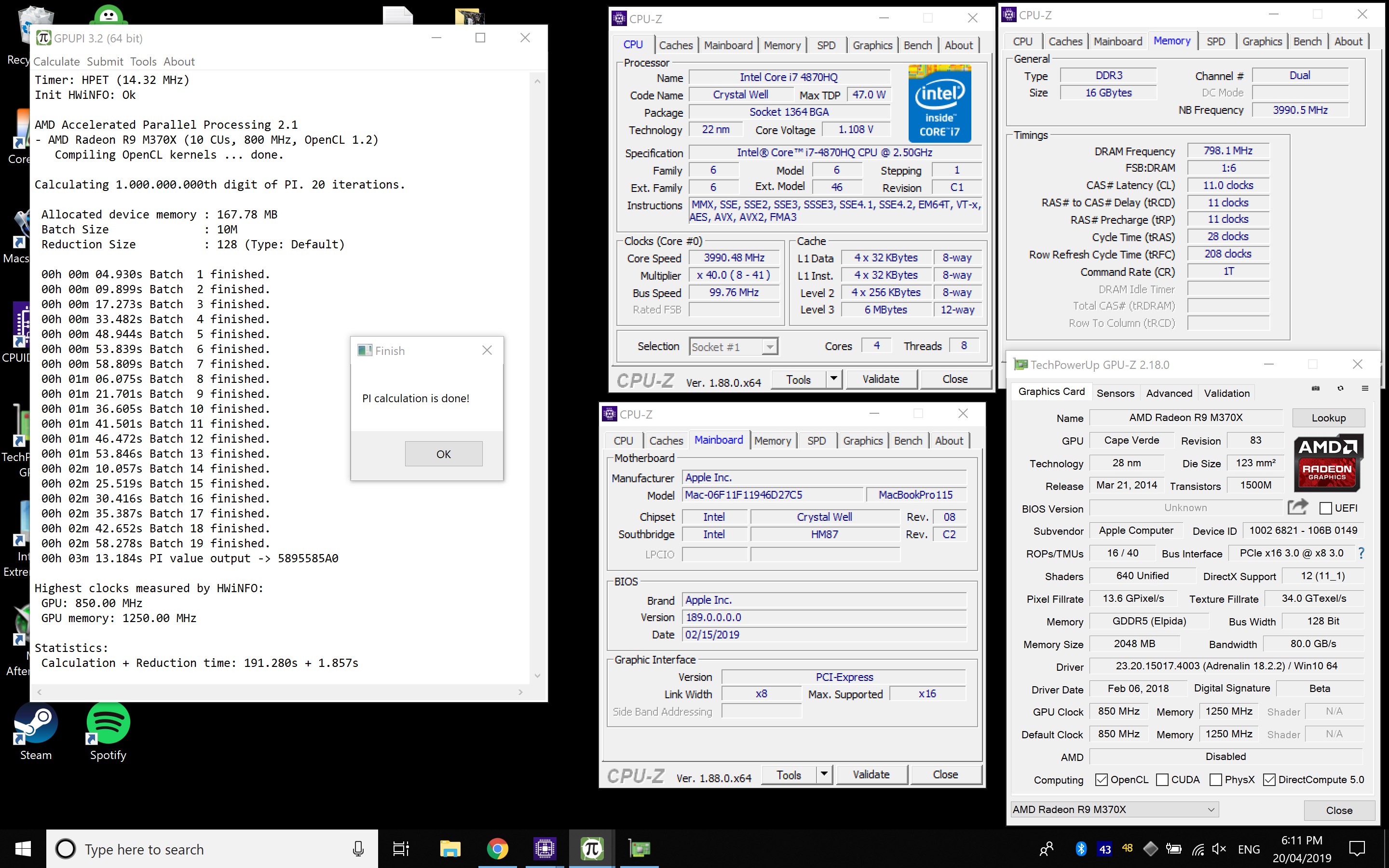Take a GPU-Z screenshot with camera icon
The width and height of the screenshot is (1389, 868).
click(x=1316, y=389)
